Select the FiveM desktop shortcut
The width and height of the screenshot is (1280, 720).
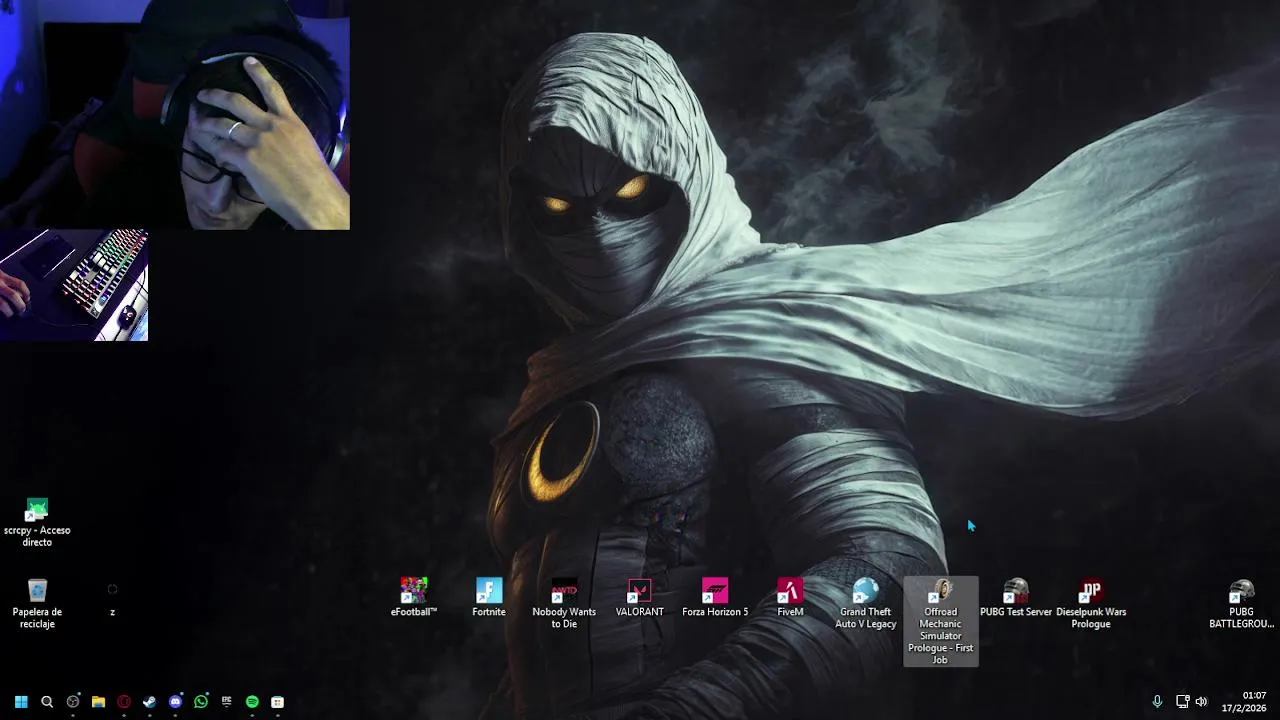tap(790, 597)
